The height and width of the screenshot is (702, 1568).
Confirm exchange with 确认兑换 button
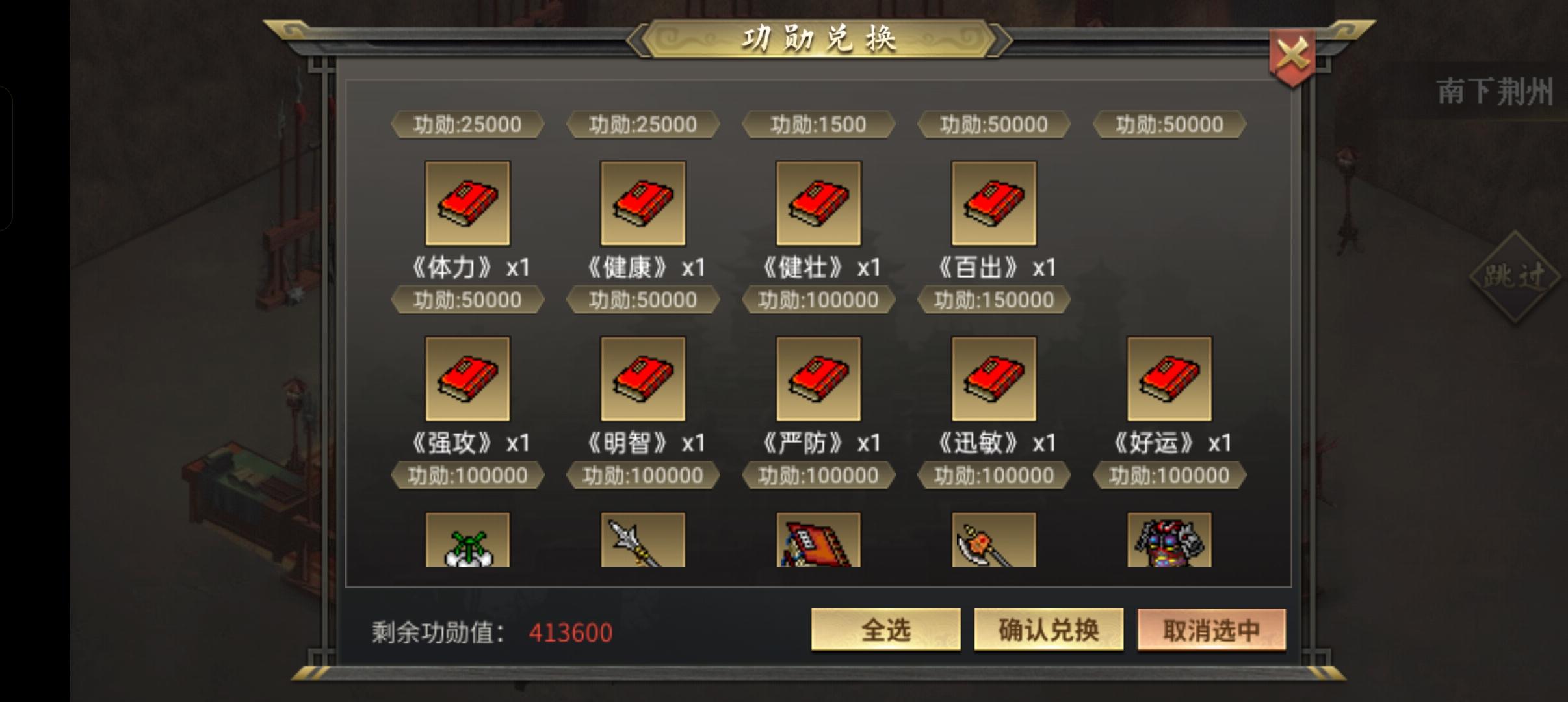(1049, 630)
